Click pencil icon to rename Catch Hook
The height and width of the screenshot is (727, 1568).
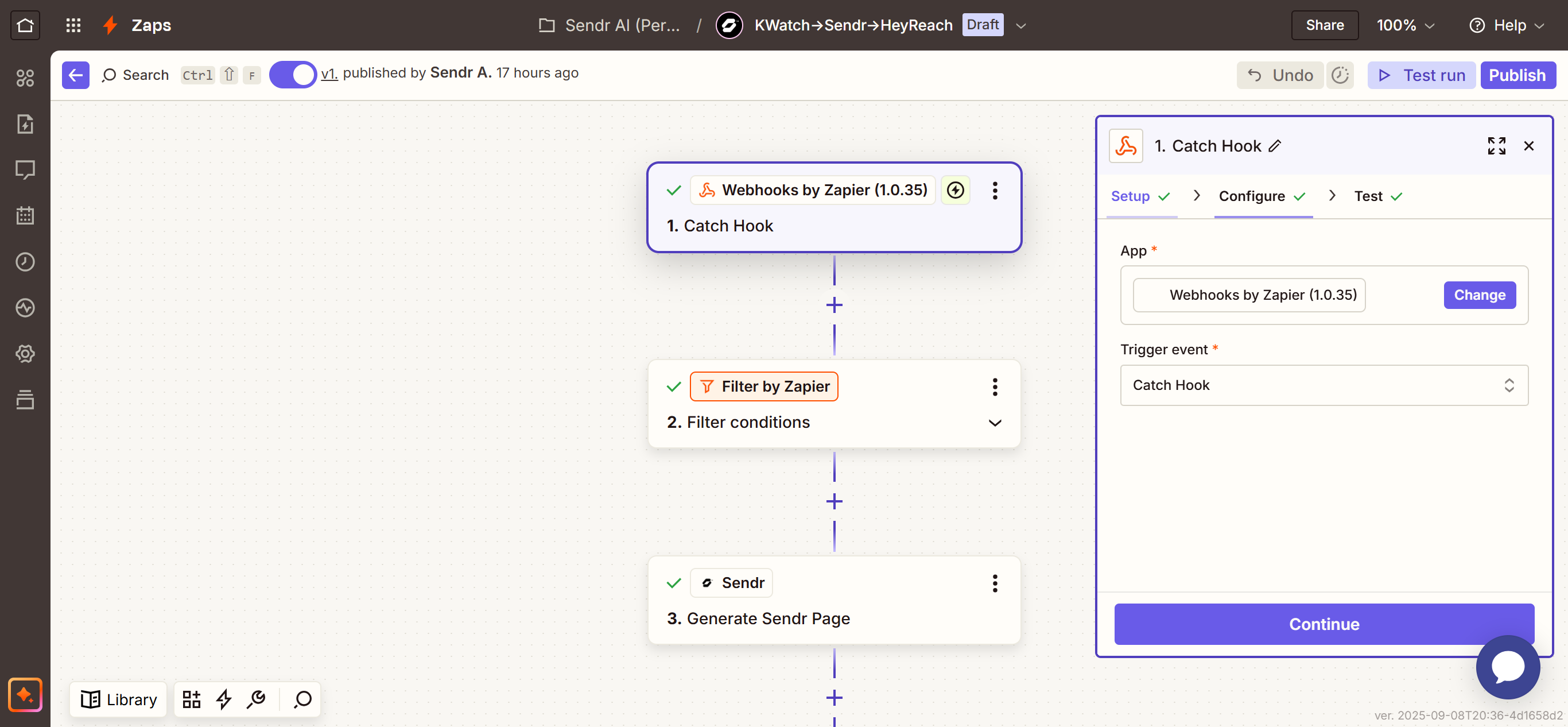pyautogui.click(x=1275, y=146)
